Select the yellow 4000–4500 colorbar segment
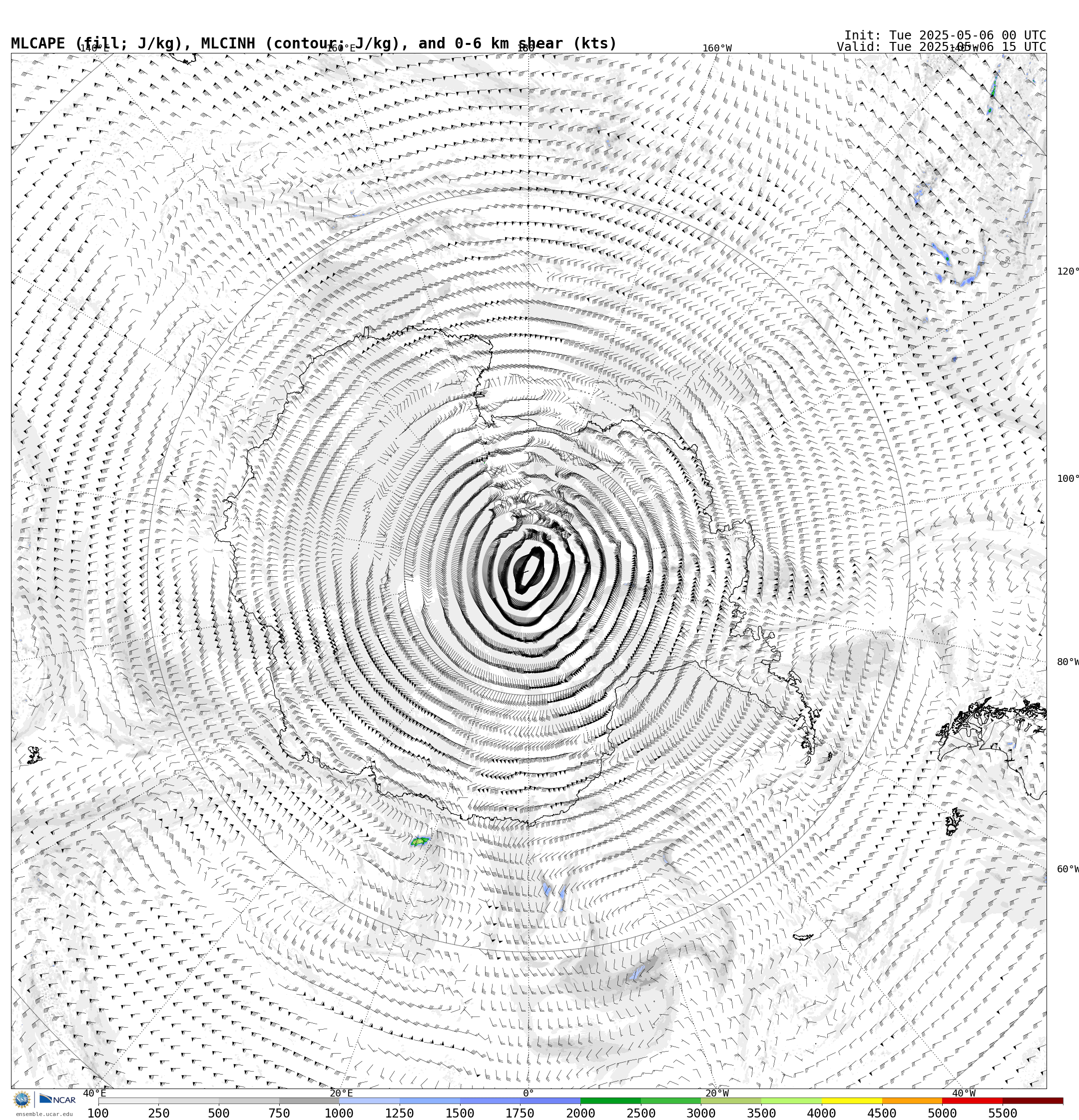 (x=851, y=1101)
